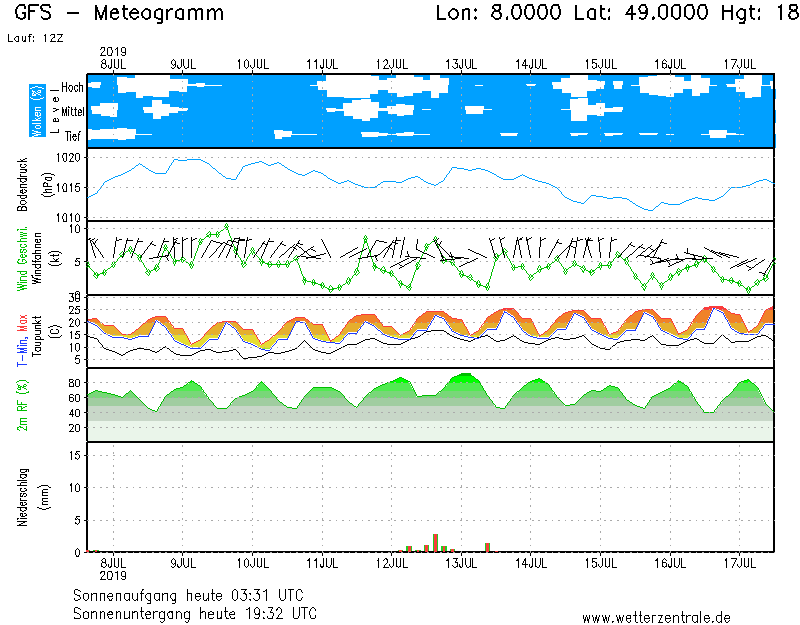The image size is (800, 625).
Task: Click the 40 tick on the humidity axis
Action: coord(74,413)
